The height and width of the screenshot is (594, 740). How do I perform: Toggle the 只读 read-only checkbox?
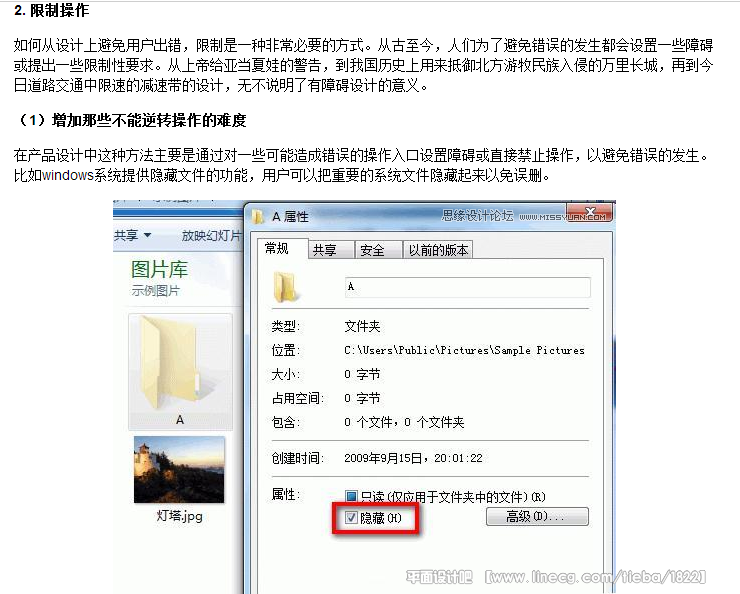coord(351,496)
